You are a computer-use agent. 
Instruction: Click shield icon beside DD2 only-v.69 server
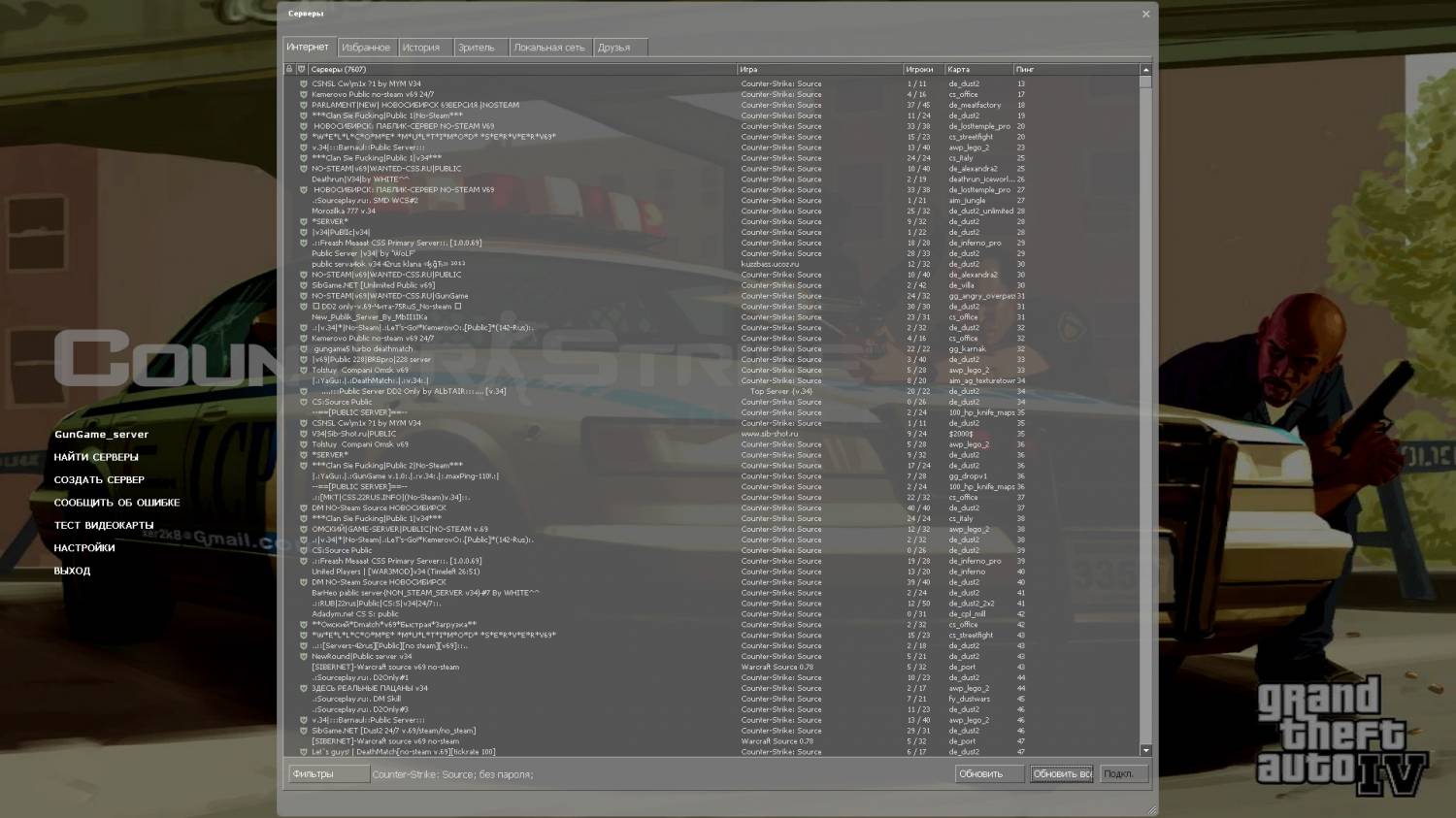coord(303,307)
